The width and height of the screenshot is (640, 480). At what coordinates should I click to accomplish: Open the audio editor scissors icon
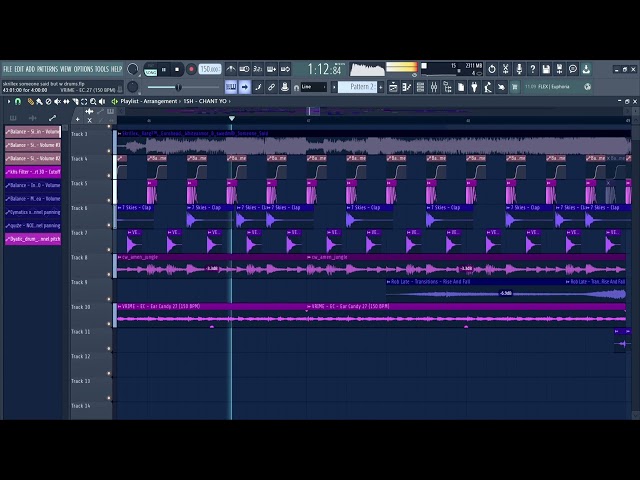pyautogui.click(x=505, y=69)
